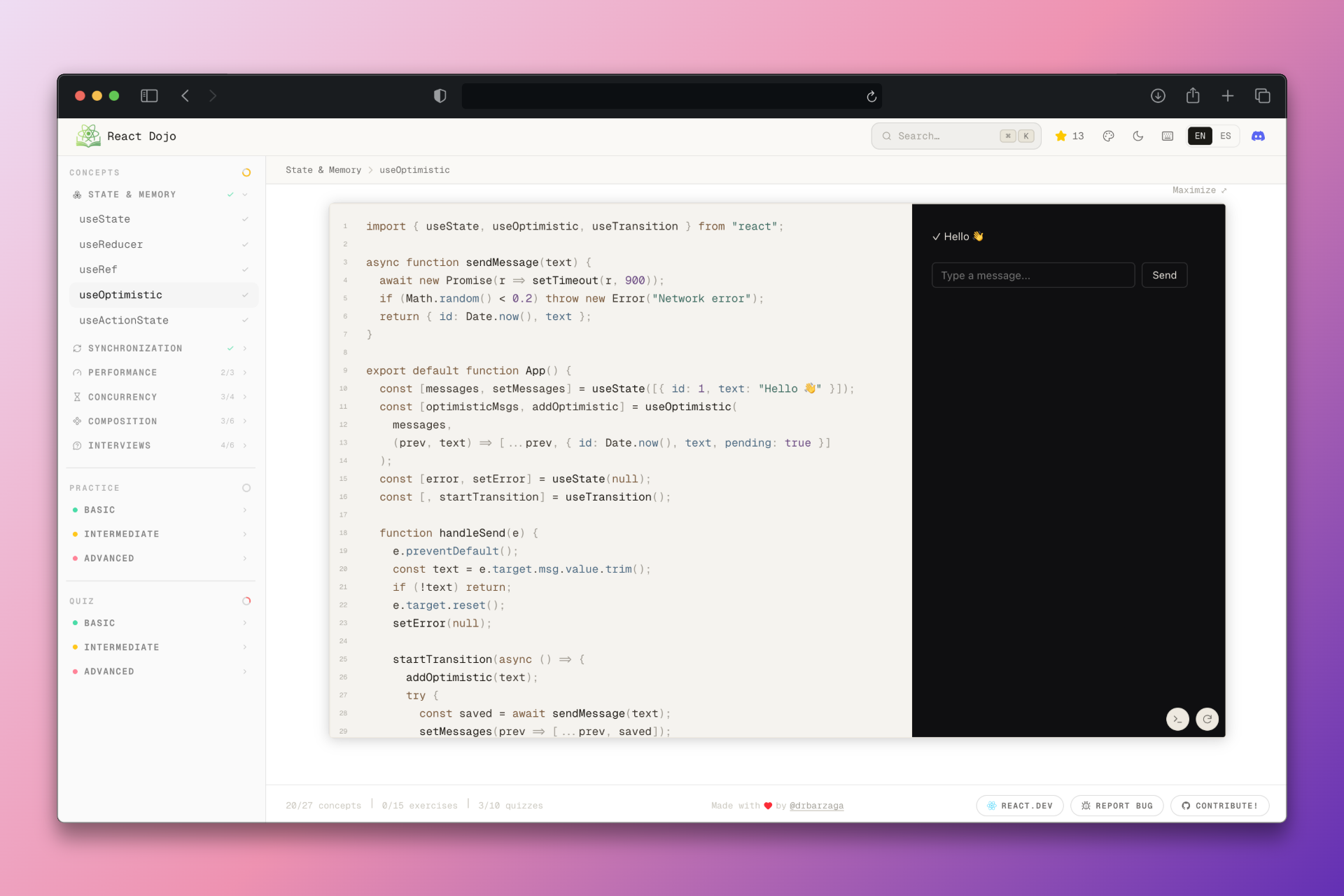Image resolution: width=1344 pixels, height=896 pixels.
Task: Toggle useReducer completion checkmark
Action: (245, 244)
